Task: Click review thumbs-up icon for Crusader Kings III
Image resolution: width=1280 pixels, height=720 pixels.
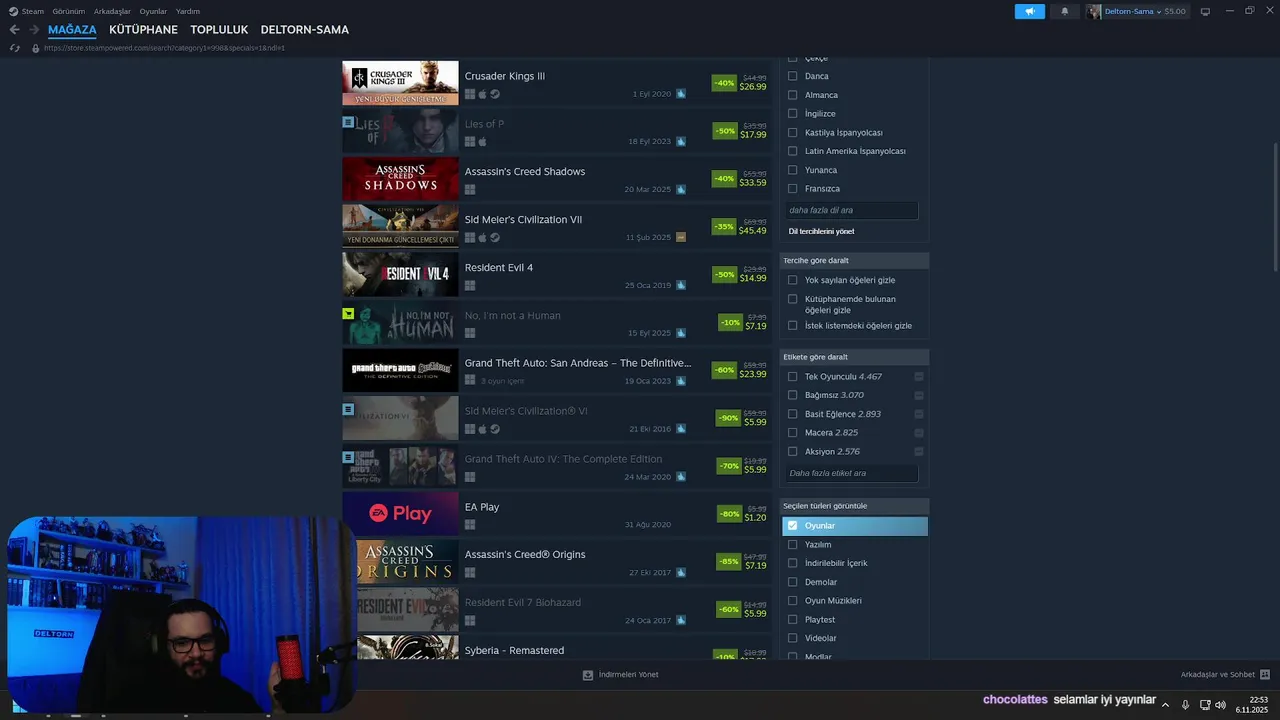Action: click(x=681, y=94)
